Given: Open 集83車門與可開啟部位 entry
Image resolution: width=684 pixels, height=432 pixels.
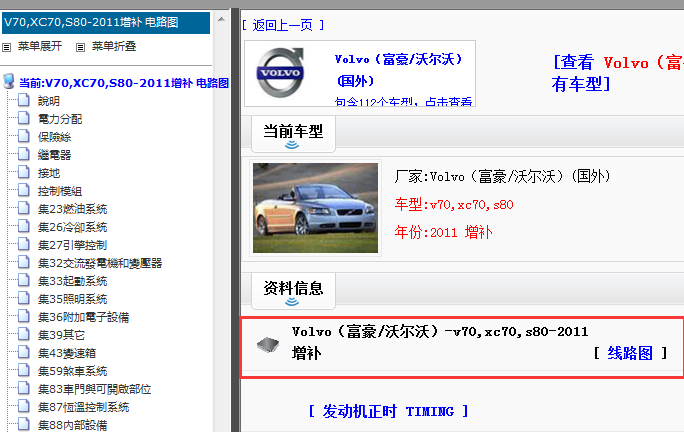Looking at the screenshot, I should [x=94, y=389].
